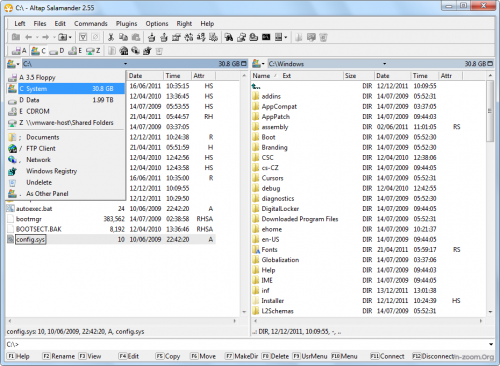Click the Windows Registry icon in the drive bar

point(147,51)
